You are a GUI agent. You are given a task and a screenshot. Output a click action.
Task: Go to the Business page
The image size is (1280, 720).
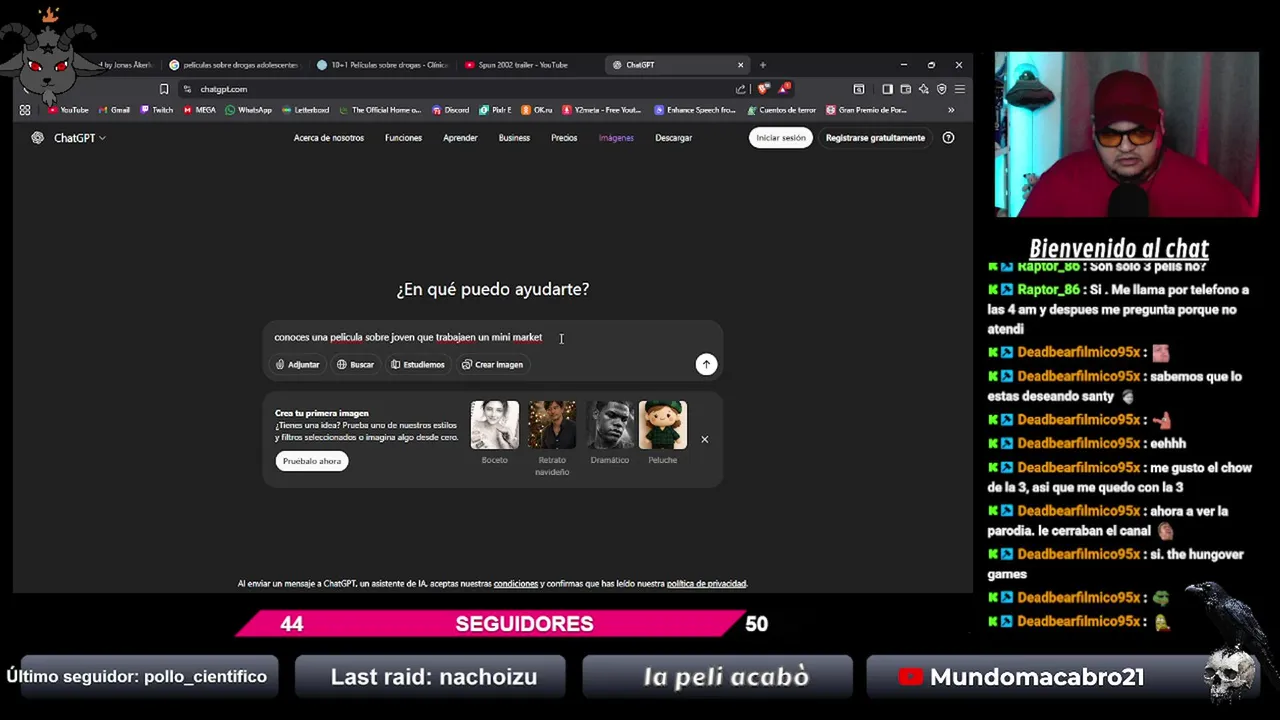pyautogui.click(x=514, y=138)
